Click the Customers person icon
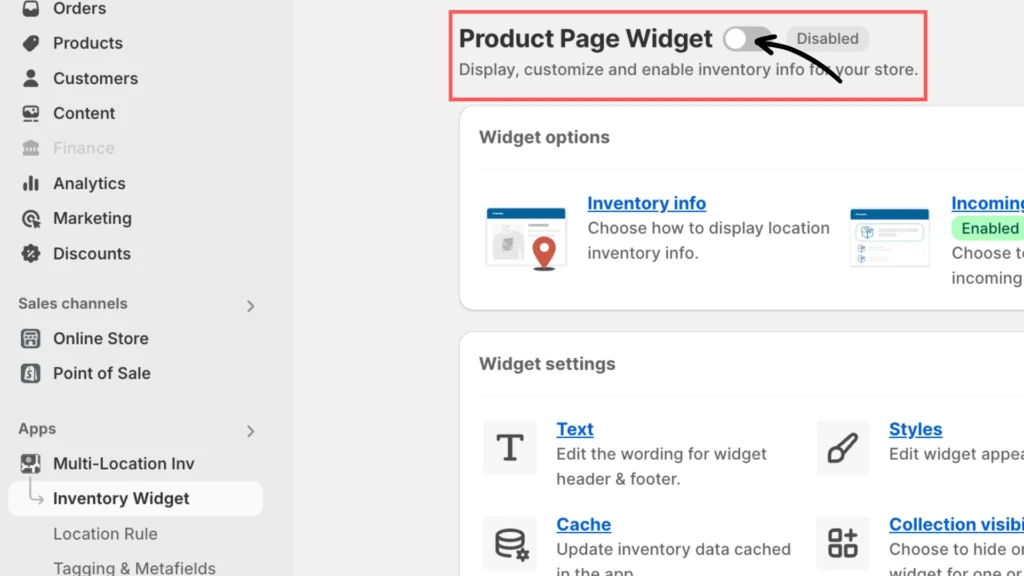1024x576 pixels. tap(31, 78)
